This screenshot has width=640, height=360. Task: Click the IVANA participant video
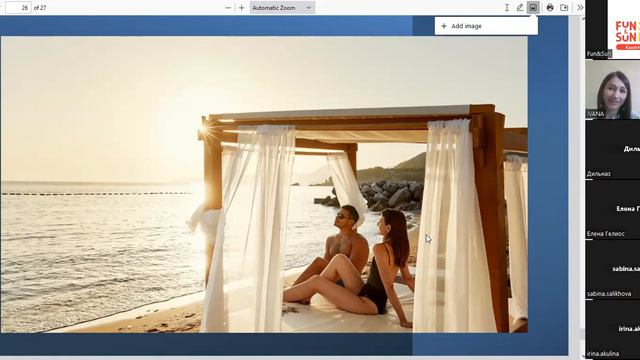pos(613,89)
